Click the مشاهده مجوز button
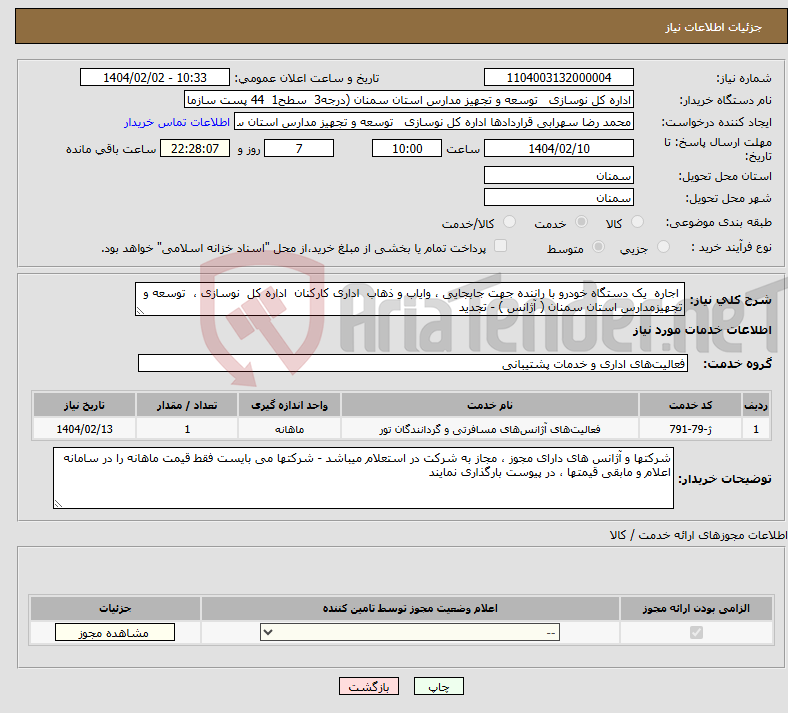The image size is (788, 713). (x=115, y=632)
